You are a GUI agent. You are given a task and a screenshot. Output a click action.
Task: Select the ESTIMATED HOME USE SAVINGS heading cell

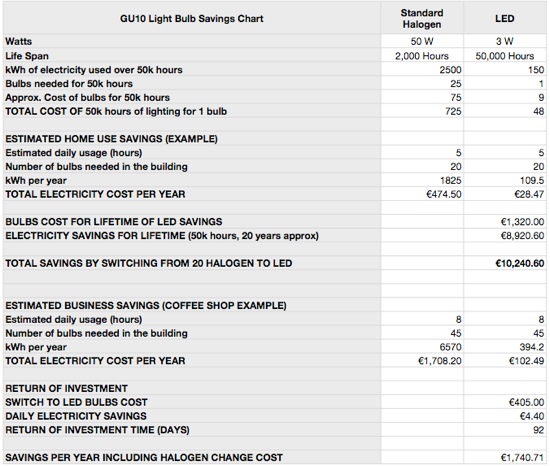coord(192,139)
